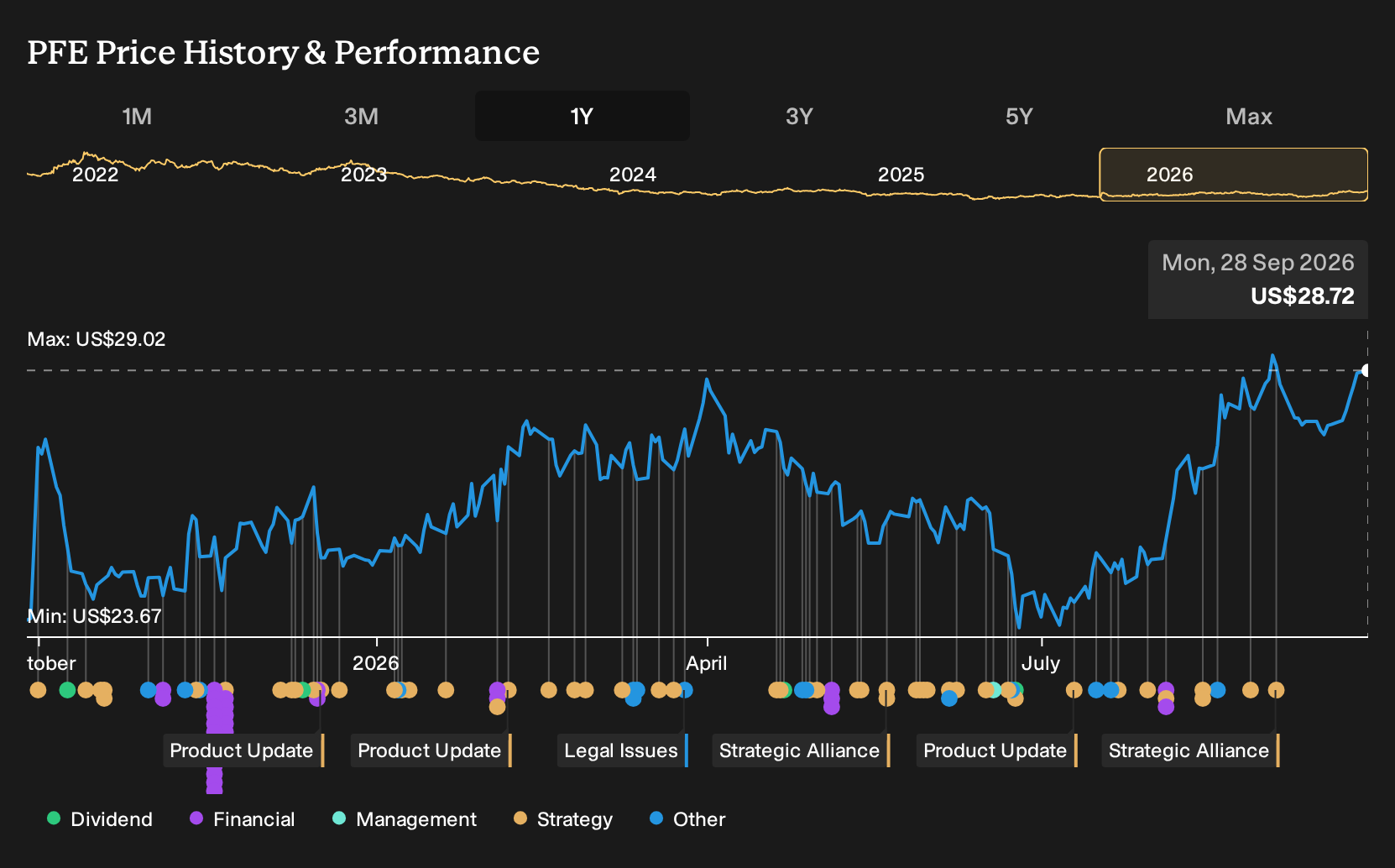Switch to the 1M time range tab

coord(137,116)
